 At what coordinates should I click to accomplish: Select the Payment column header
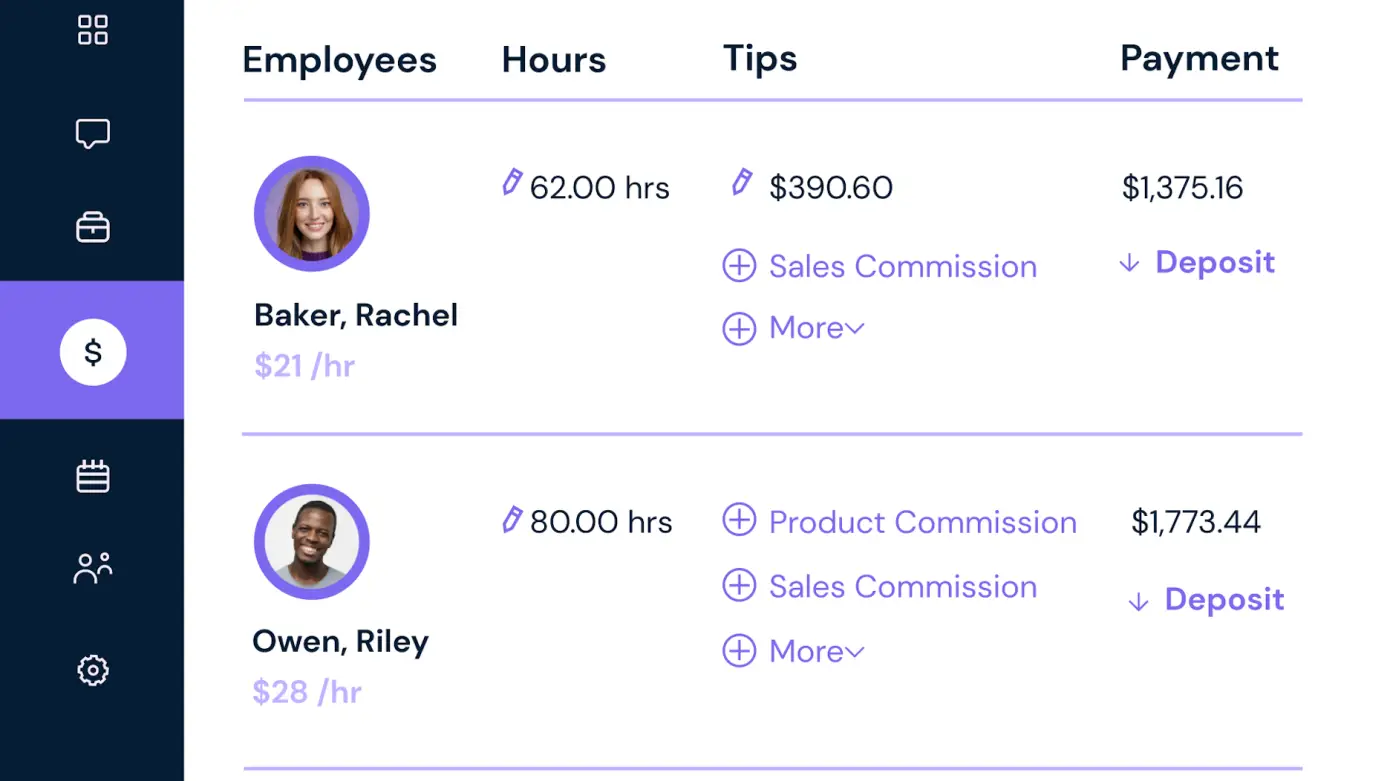point(1199,59)
